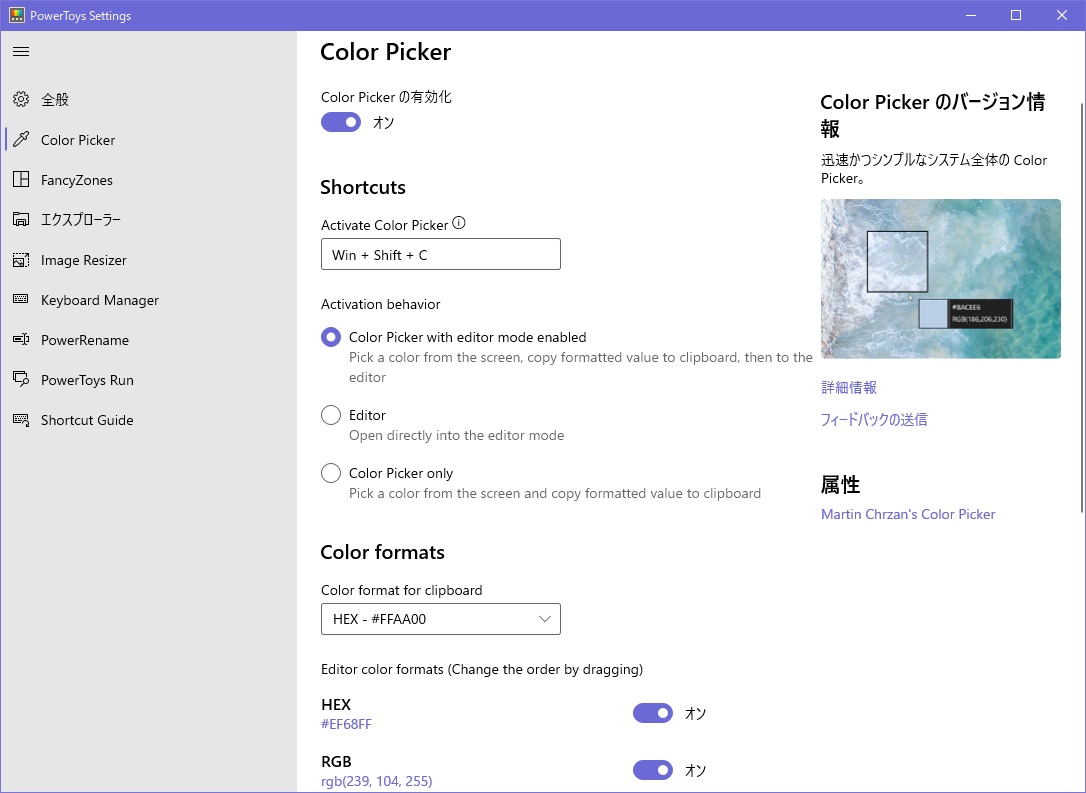Click the Shortcuts section heading
This screenshot has height=793, width=1086.
pos(363,187)
